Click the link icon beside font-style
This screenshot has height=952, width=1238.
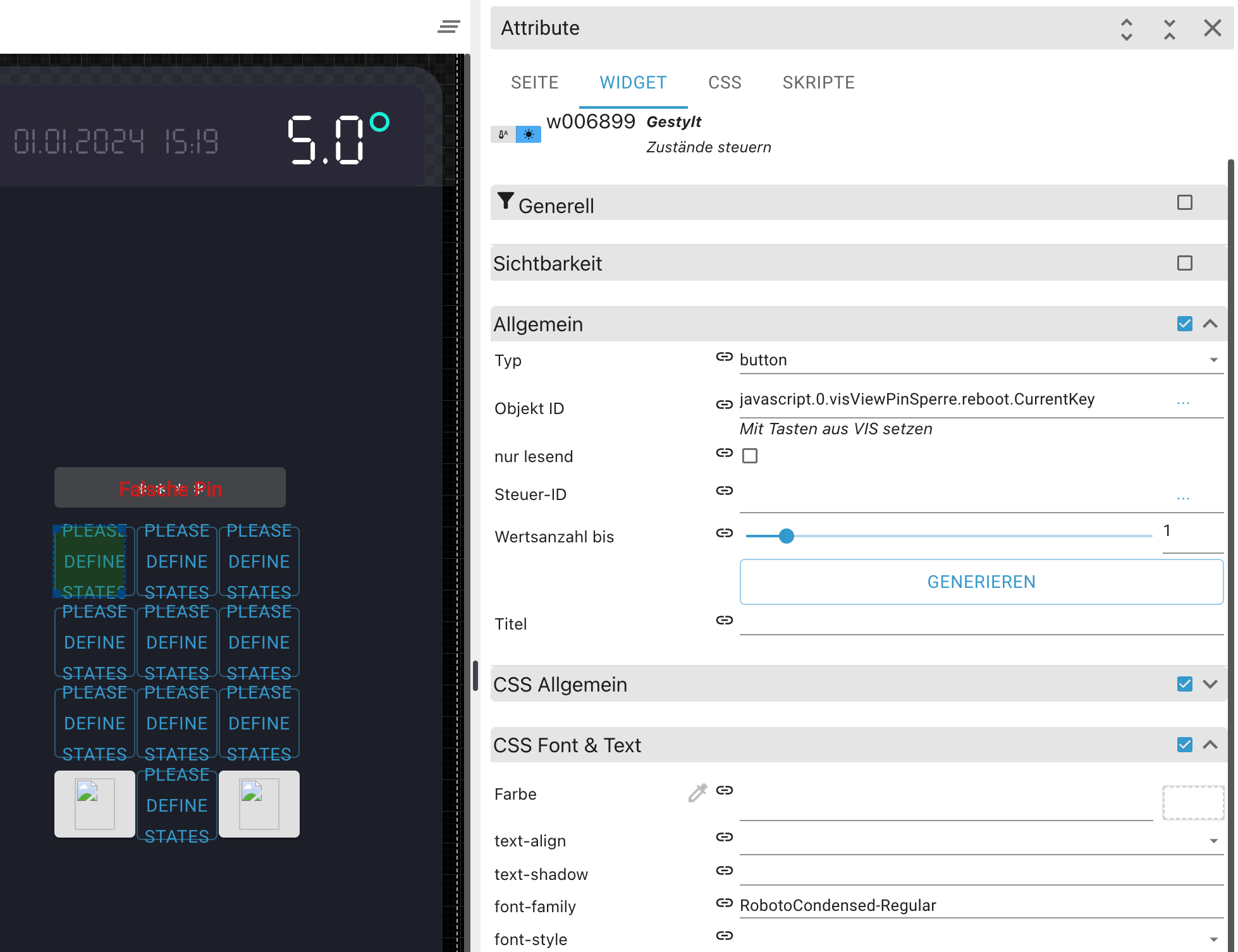[x=725, y=936]
